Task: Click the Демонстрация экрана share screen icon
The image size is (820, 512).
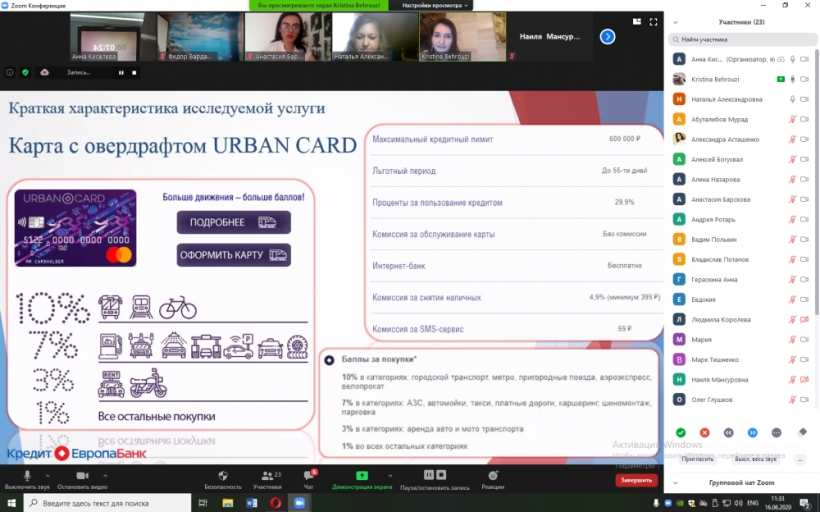Action: (361, 475)
